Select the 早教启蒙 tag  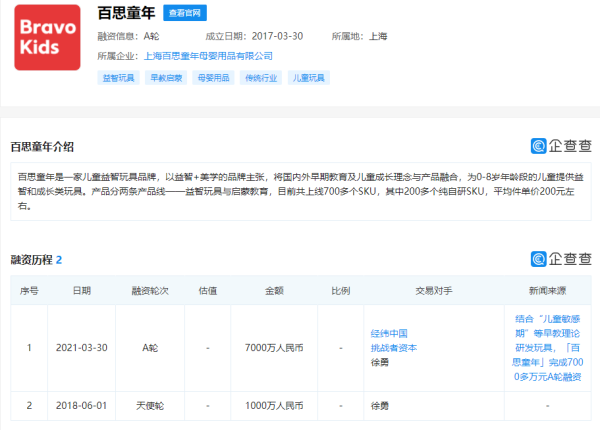[166, 78]
